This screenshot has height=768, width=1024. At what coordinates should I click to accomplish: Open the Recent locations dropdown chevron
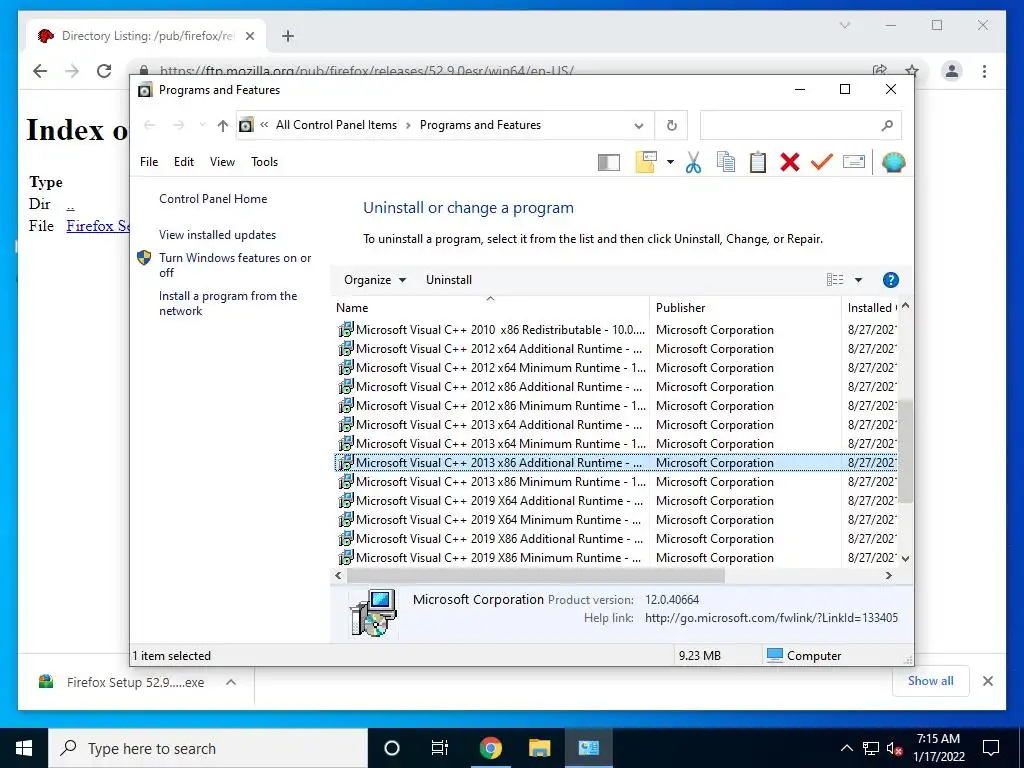(202, 125)
